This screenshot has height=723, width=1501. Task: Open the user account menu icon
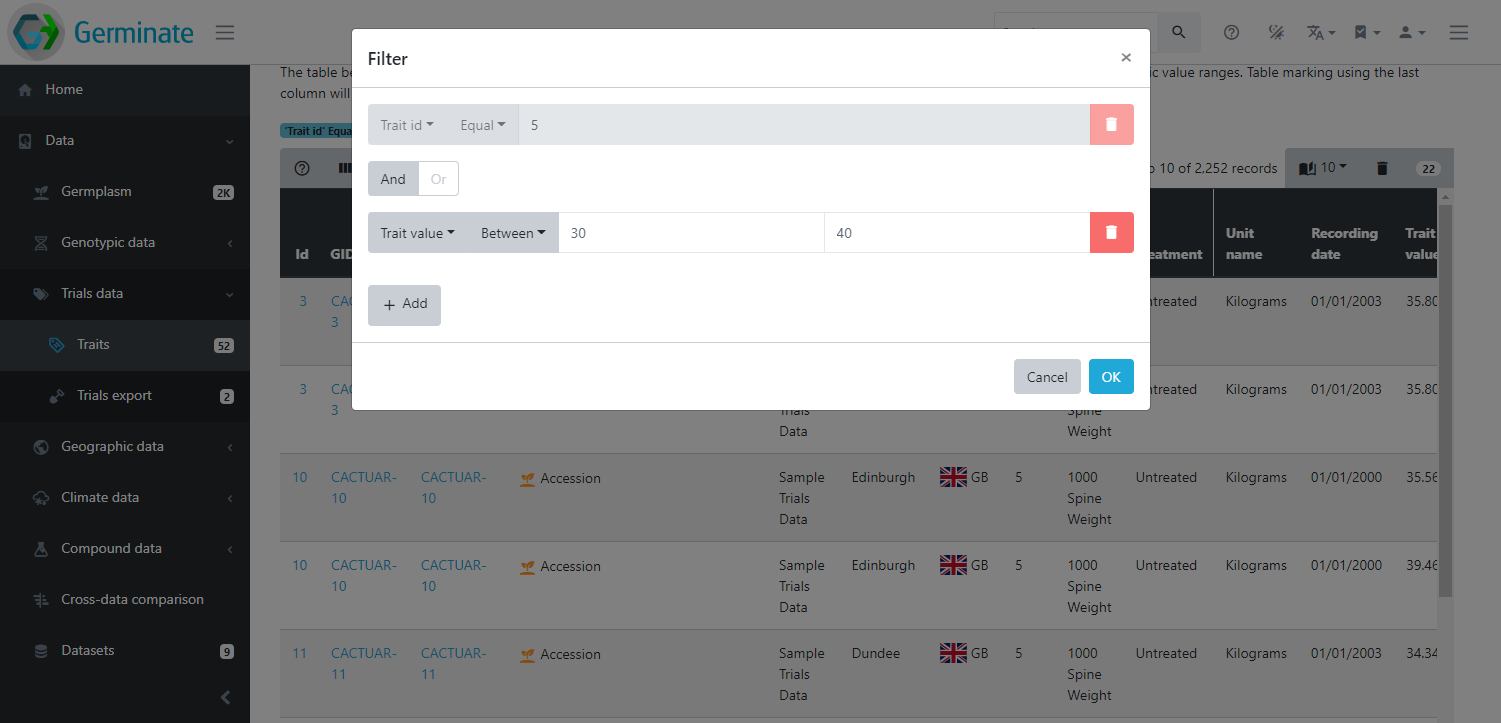point(1411,33)
